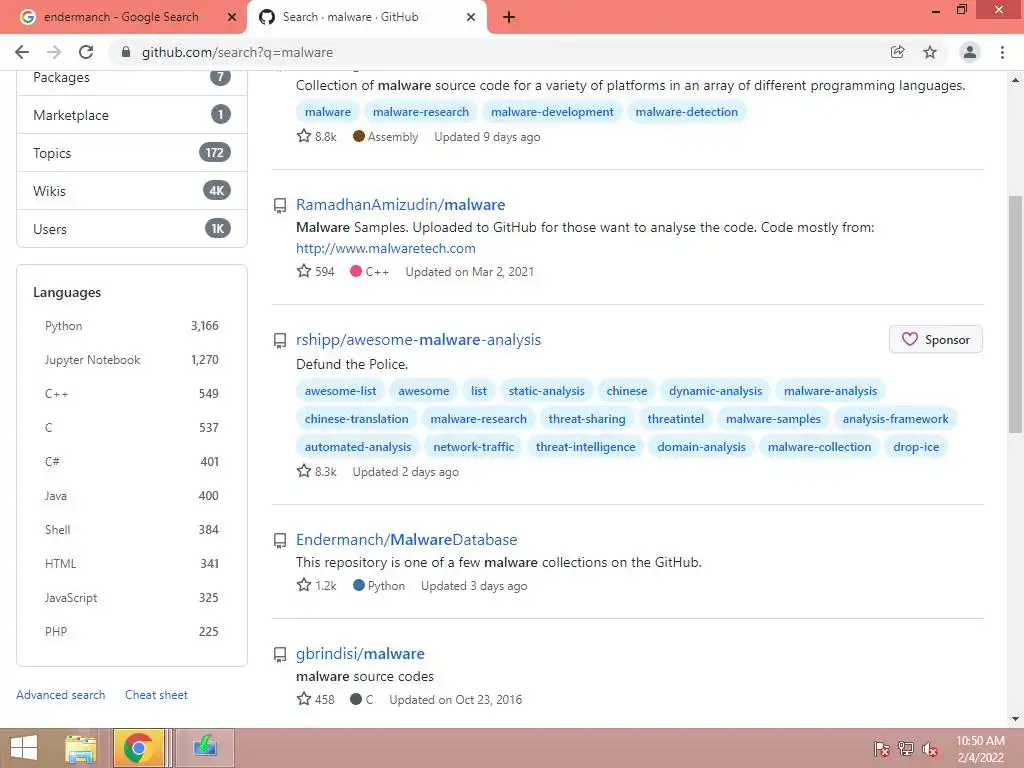Click the scrollbar down arrow
The image size is (1024, 768).
point(1015,719)
